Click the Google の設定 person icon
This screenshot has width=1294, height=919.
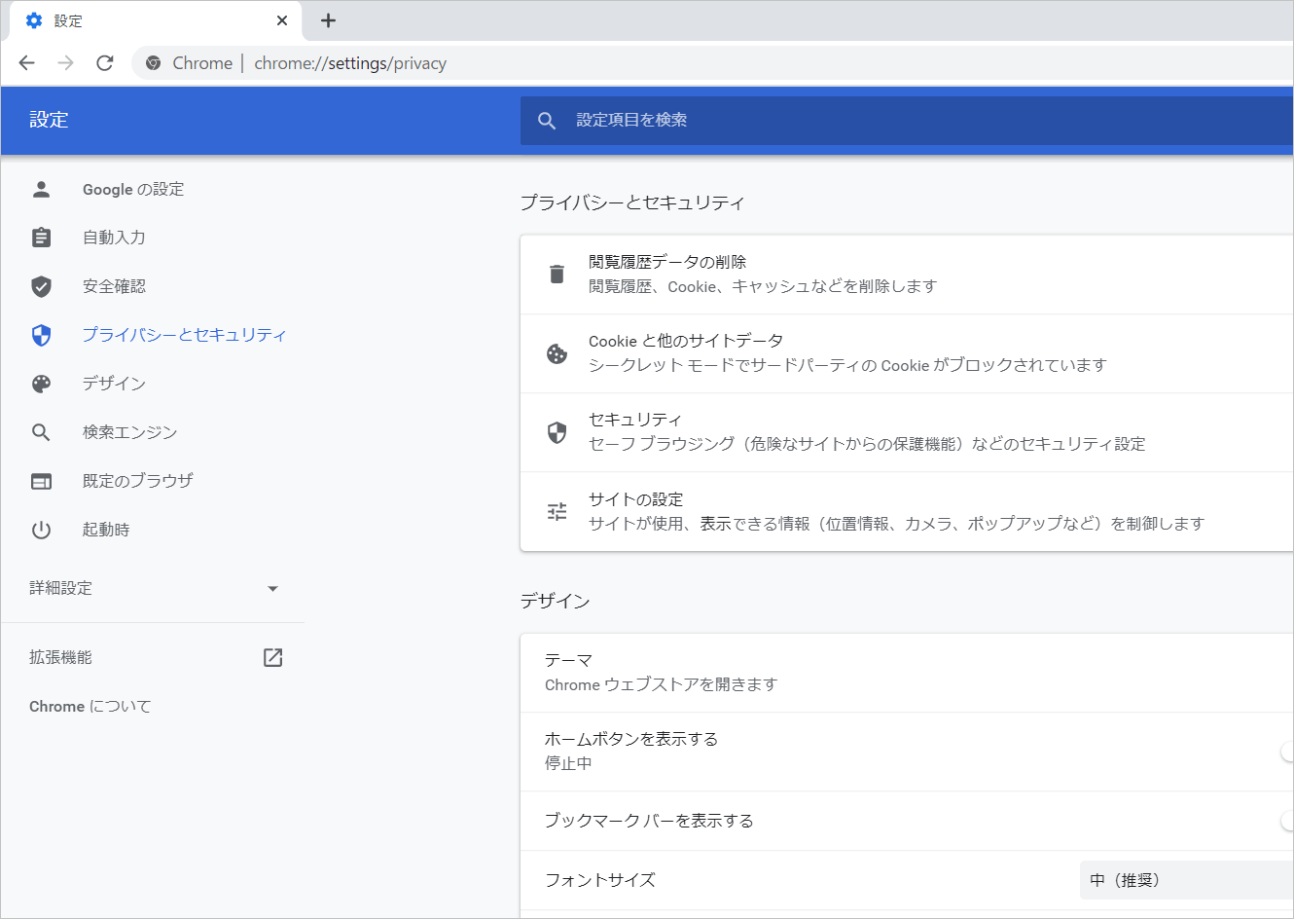pos(41,189)
